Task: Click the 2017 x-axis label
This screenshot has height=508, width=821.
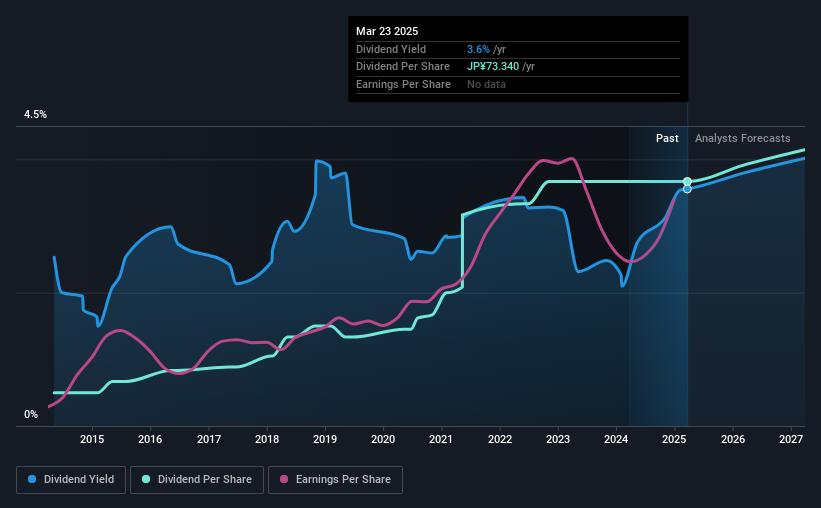Action: (208, 439)
